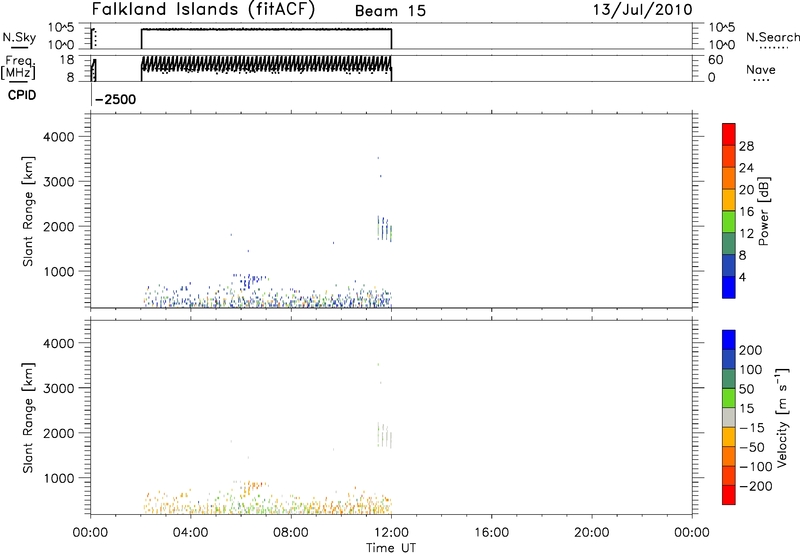The width and height of the screenshot is (800, 554).
Task: Click the CPID value '-2500'
Action: [x=115, y=99]
